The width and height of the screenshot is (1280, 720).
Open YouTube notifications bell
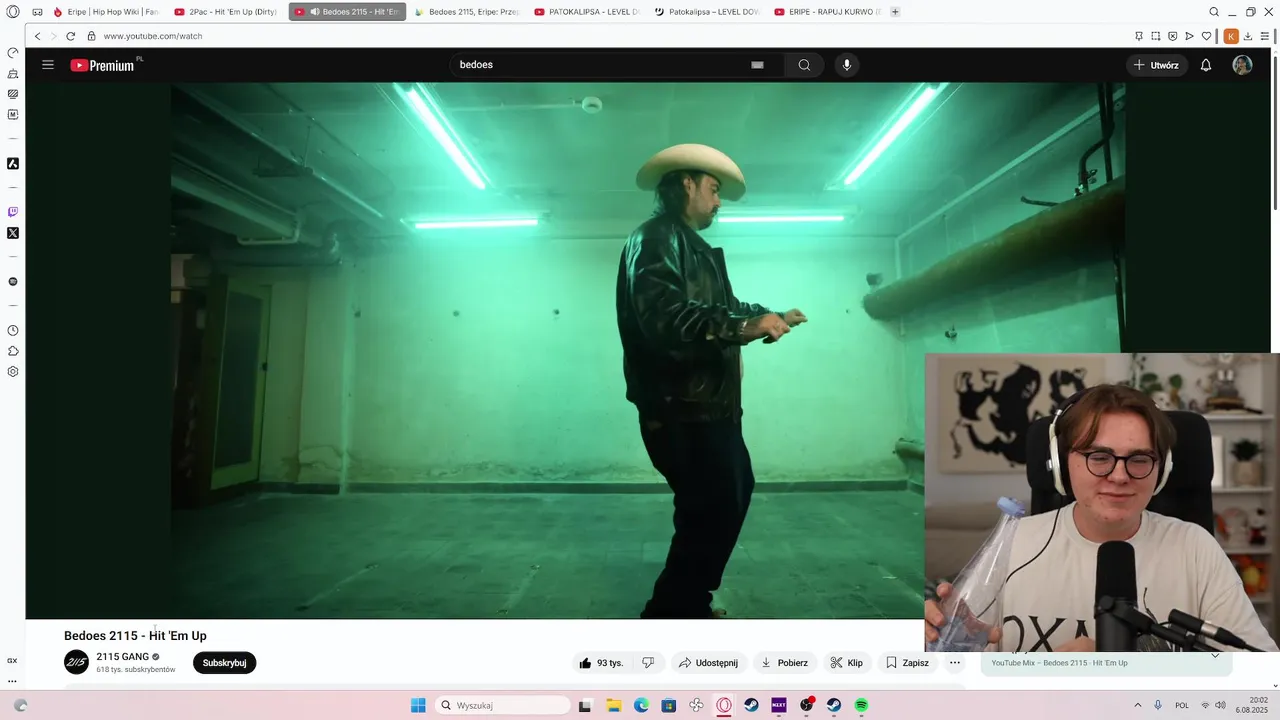(1206, 65)
